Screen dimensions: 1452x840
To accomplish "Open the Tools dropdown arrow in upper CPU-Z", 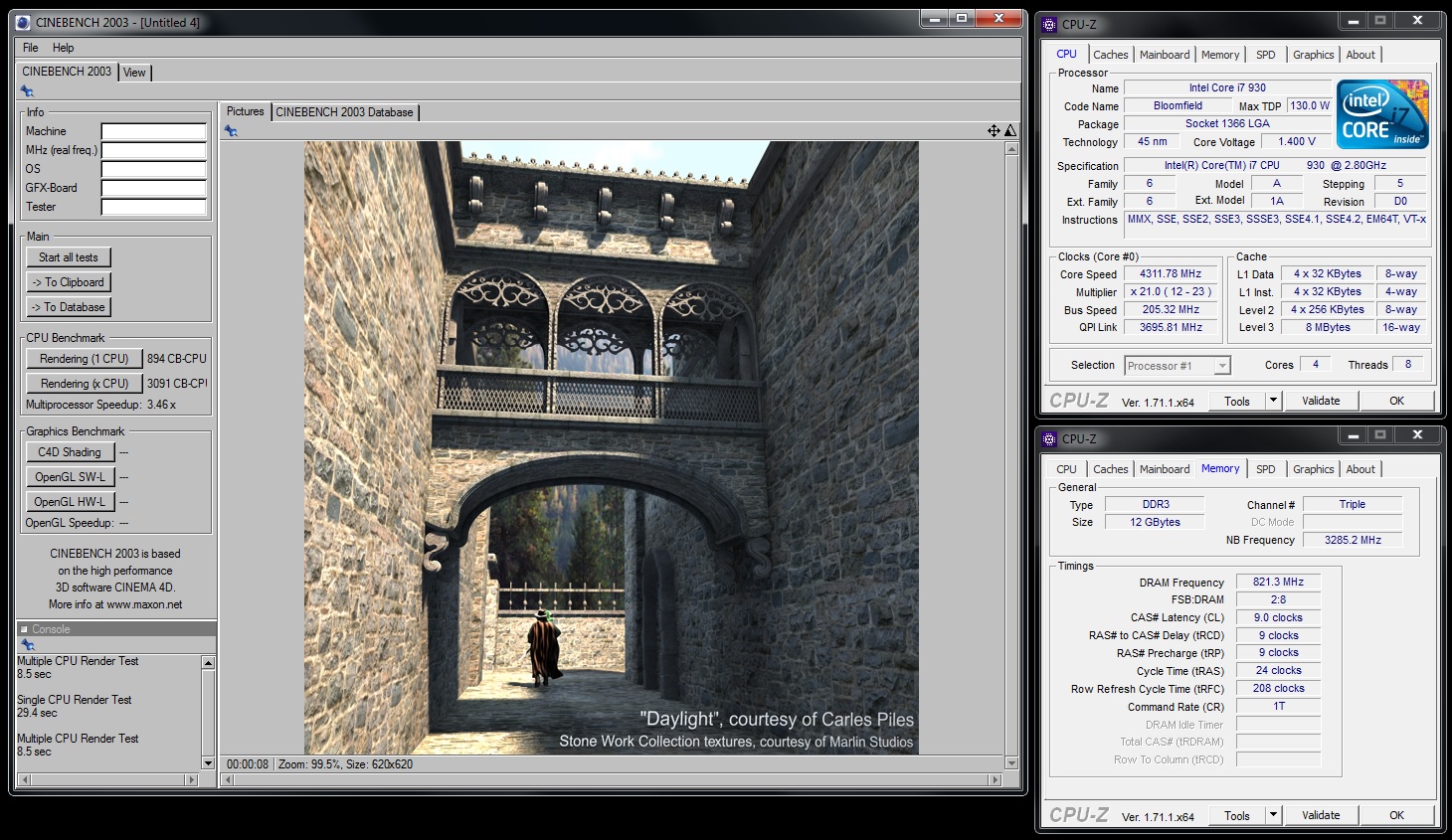I will tap(1273, 401).
